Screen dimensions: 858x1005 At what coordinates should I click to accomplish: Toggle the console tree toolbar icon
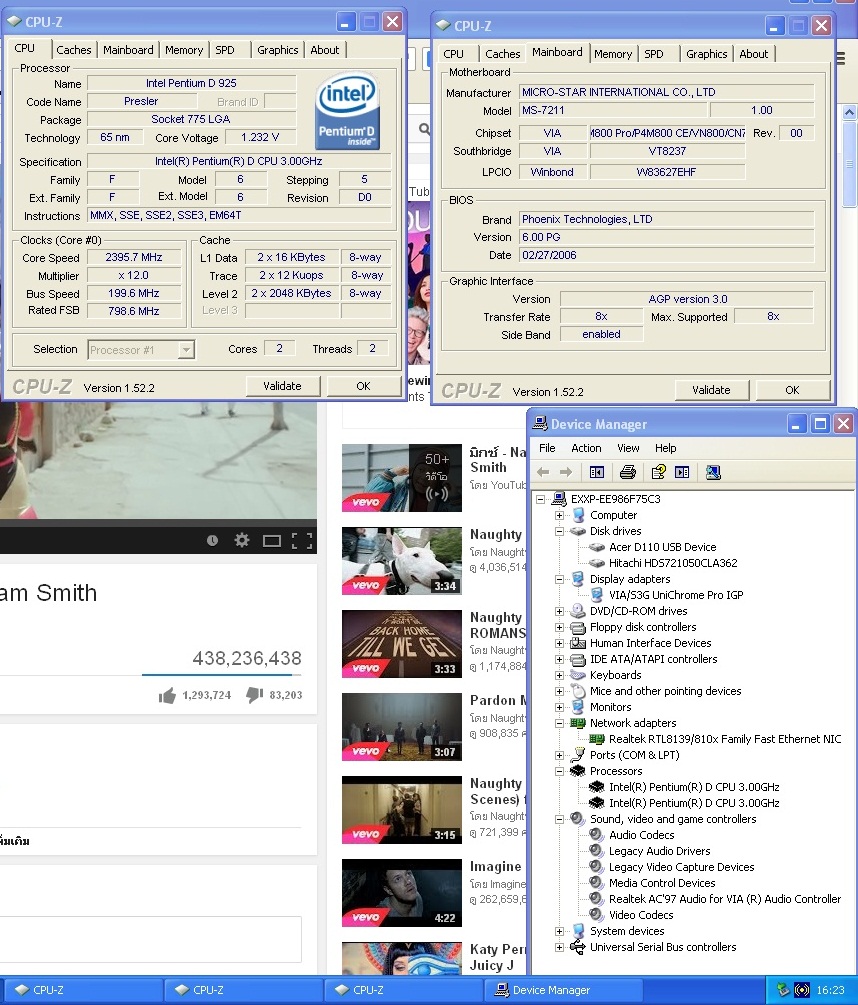tap(597, 472)
